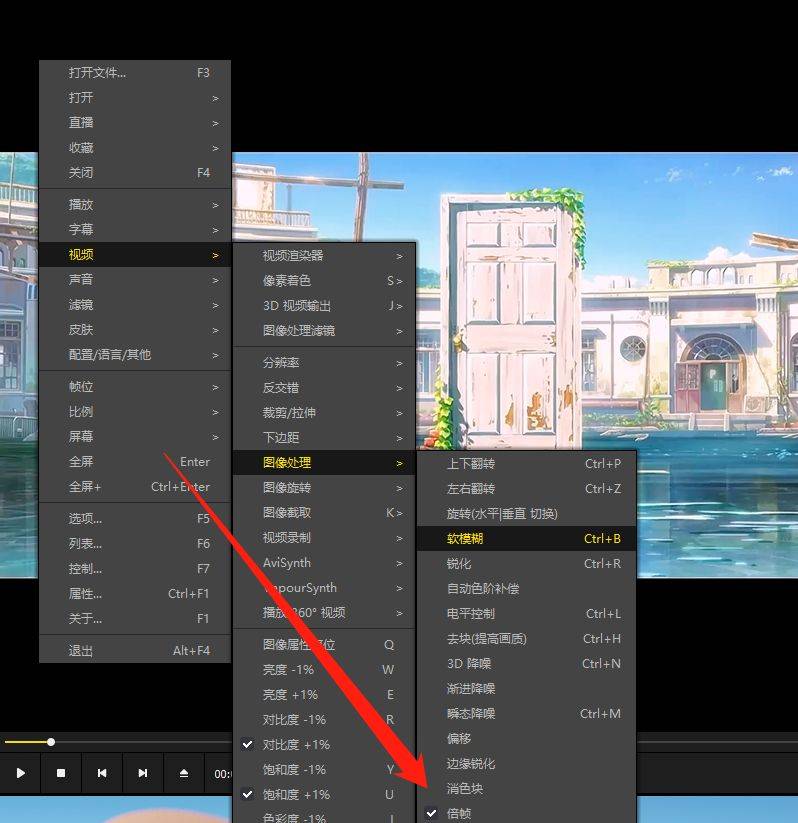This screenshot has width=798, height=823.
Task: Select 锐化 in image processing submenu
Action: click(527, 564)
